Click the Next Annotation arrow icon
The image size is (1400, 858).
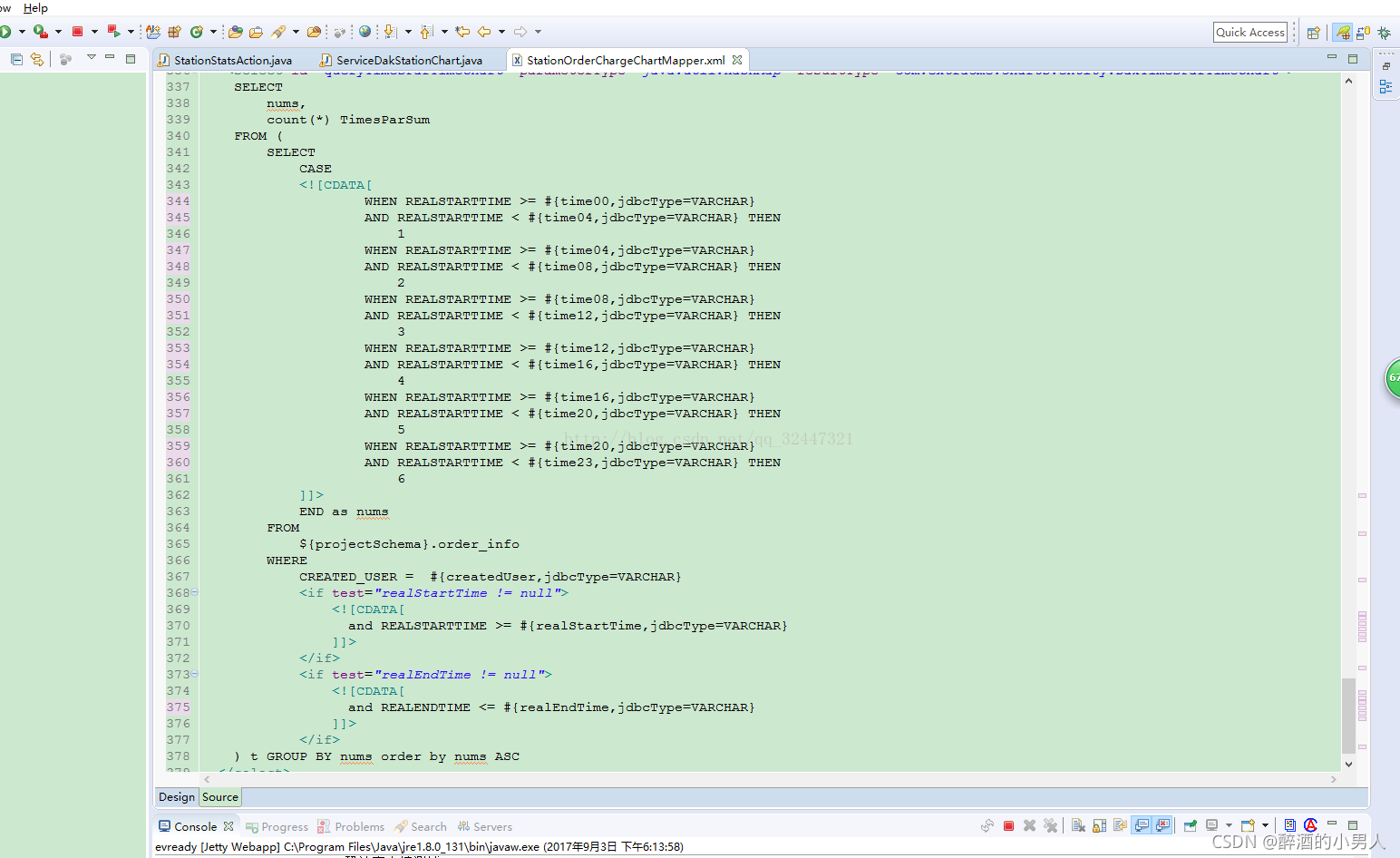[x=390, y=32]
